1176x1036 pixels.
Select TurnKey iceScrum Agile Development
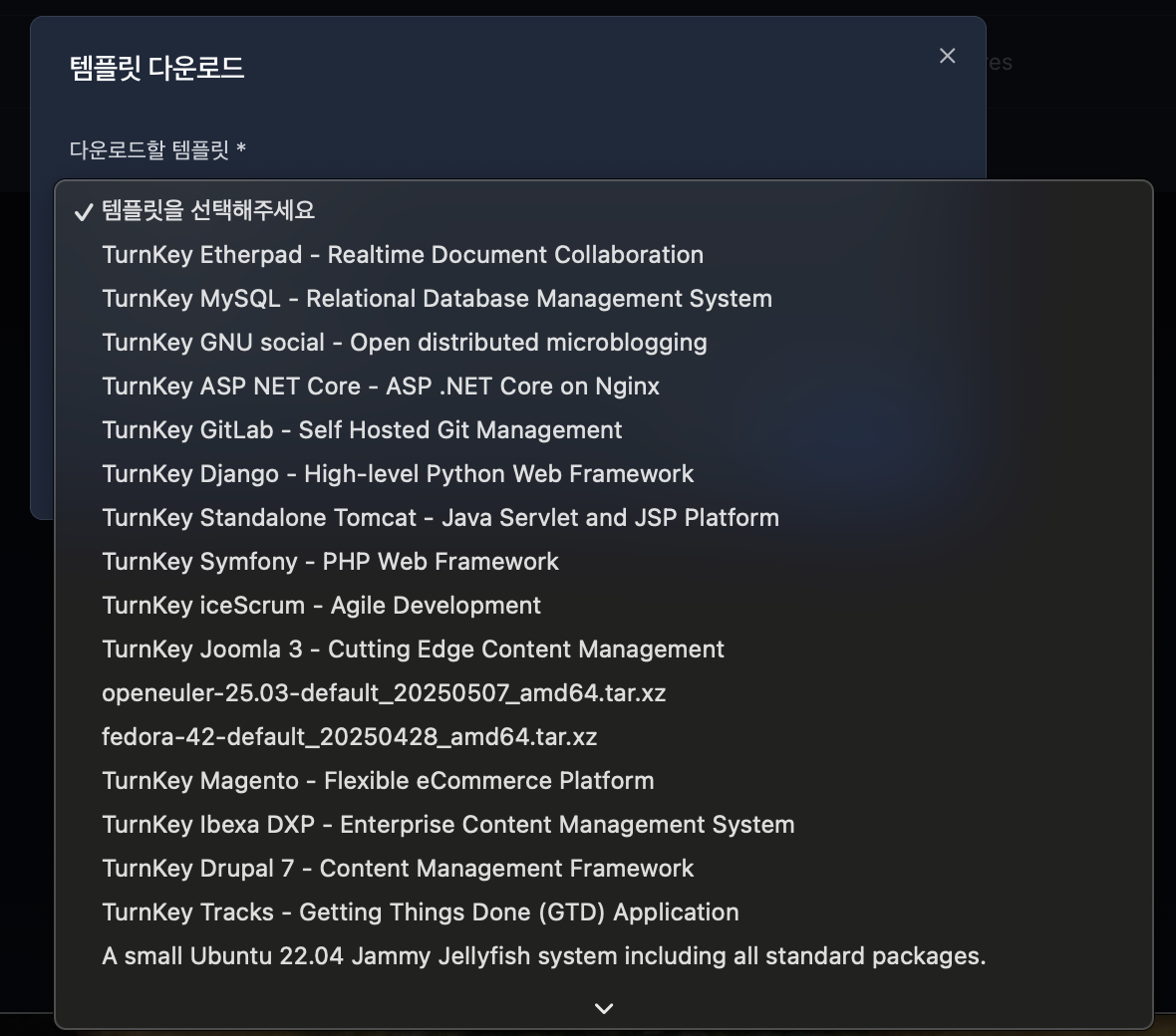click(321, 606)
